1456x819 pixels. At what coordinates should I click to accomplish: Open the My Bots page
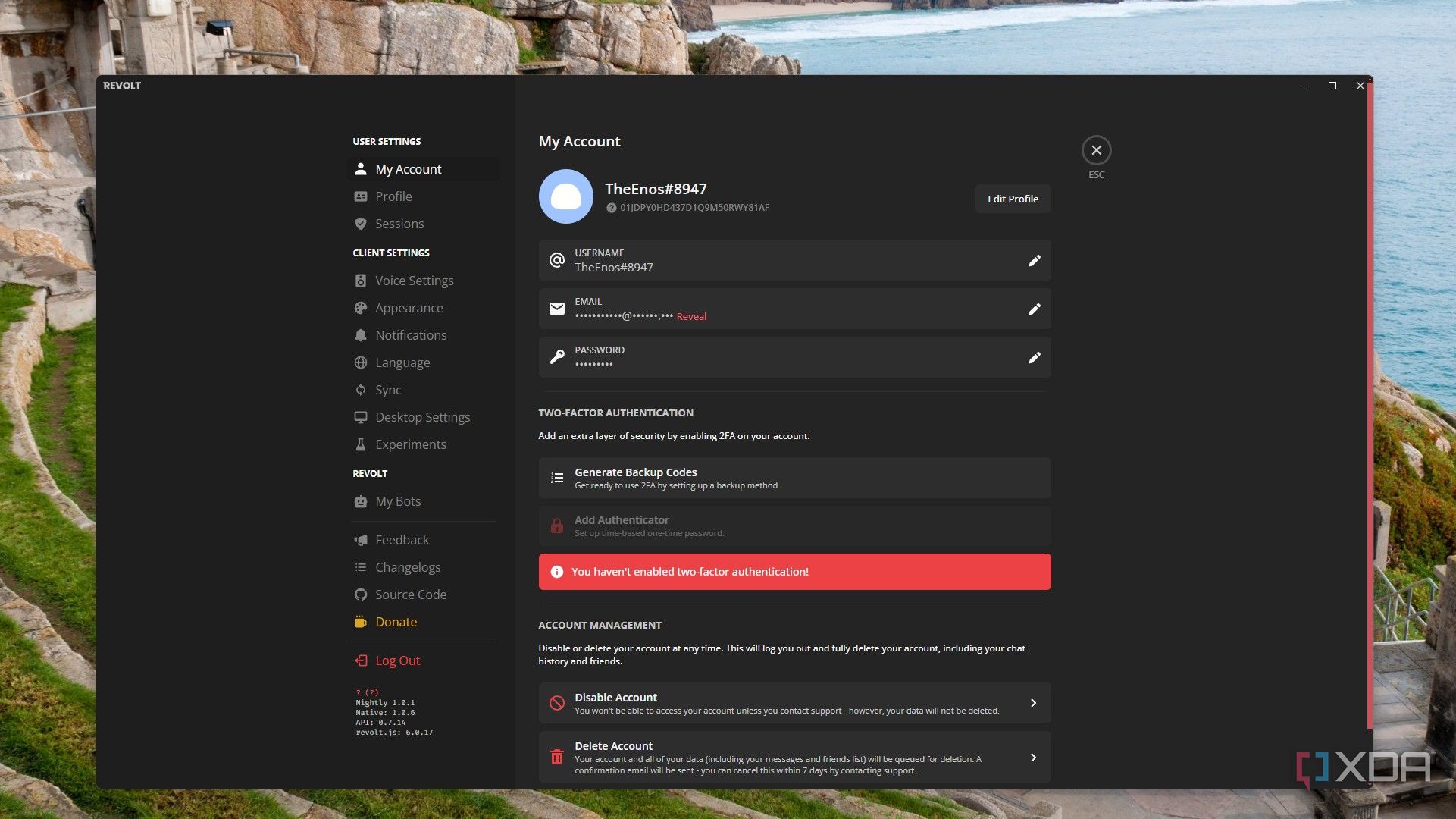click(424, 501)
